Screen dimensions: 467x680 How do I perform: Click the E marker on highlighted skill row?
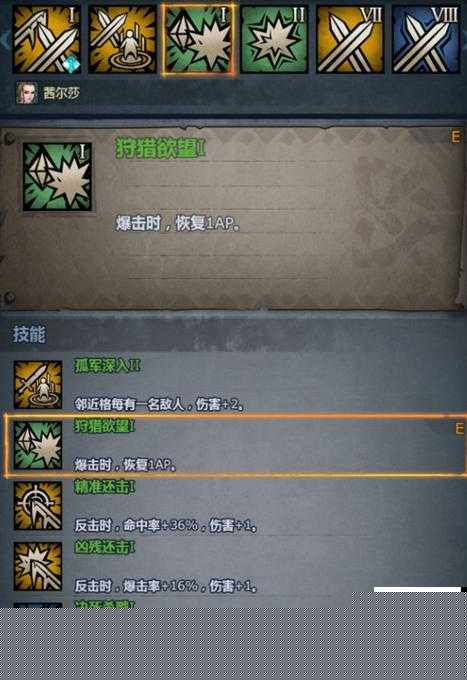(459, 429)
